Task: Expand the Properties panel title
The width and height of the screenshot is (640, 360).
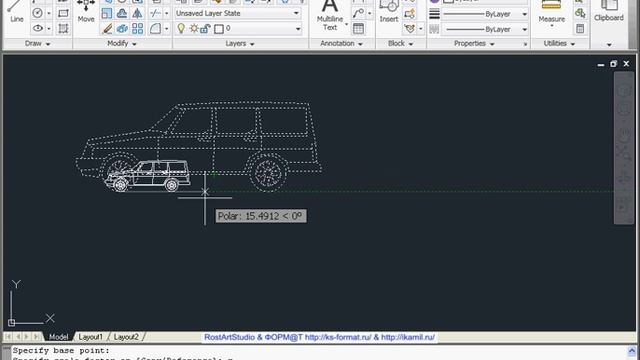Action: click(x=474, y=43)
